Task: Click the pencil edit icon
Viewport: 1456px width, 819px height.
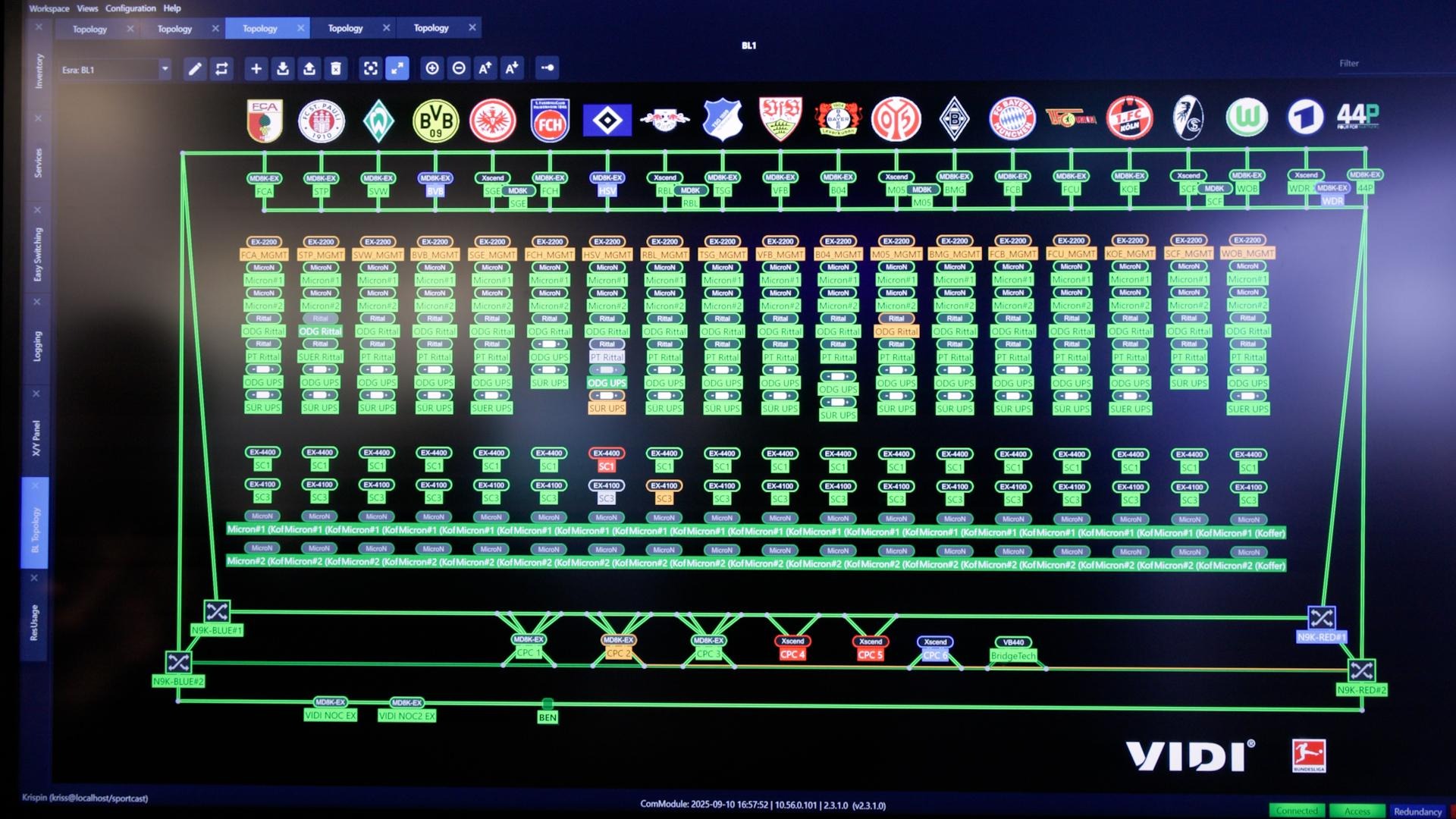Action: click(x=195, y=69)
